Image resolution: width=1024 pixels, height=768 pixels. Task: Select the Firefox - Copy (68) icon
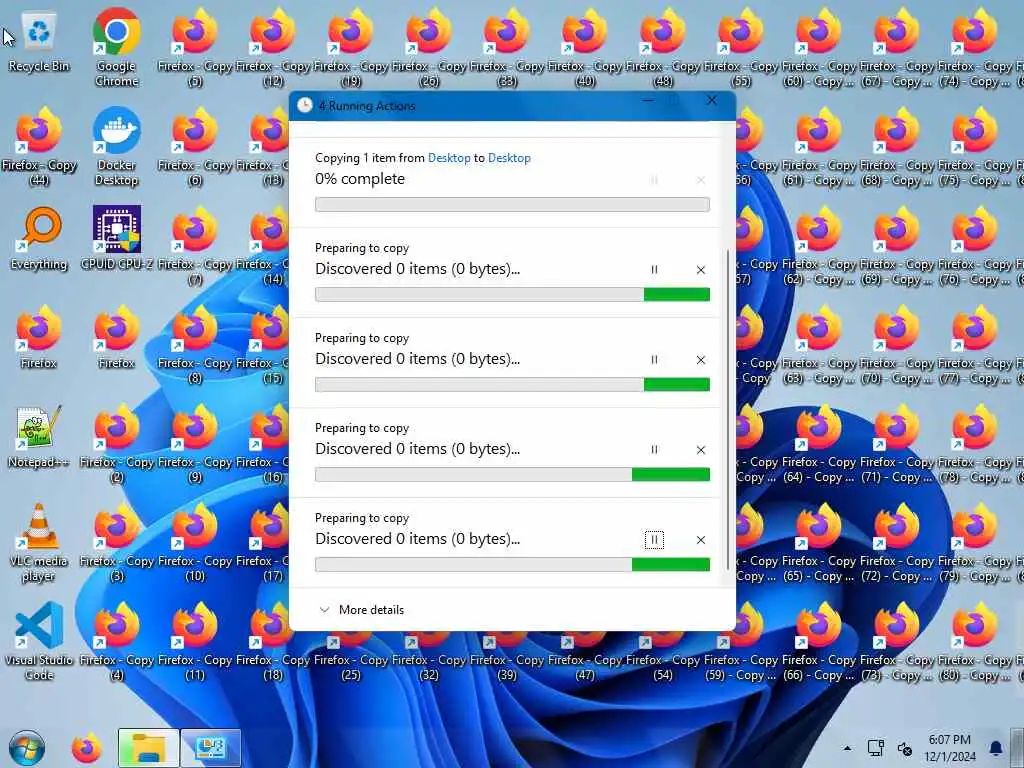click(x=896, y=146)
